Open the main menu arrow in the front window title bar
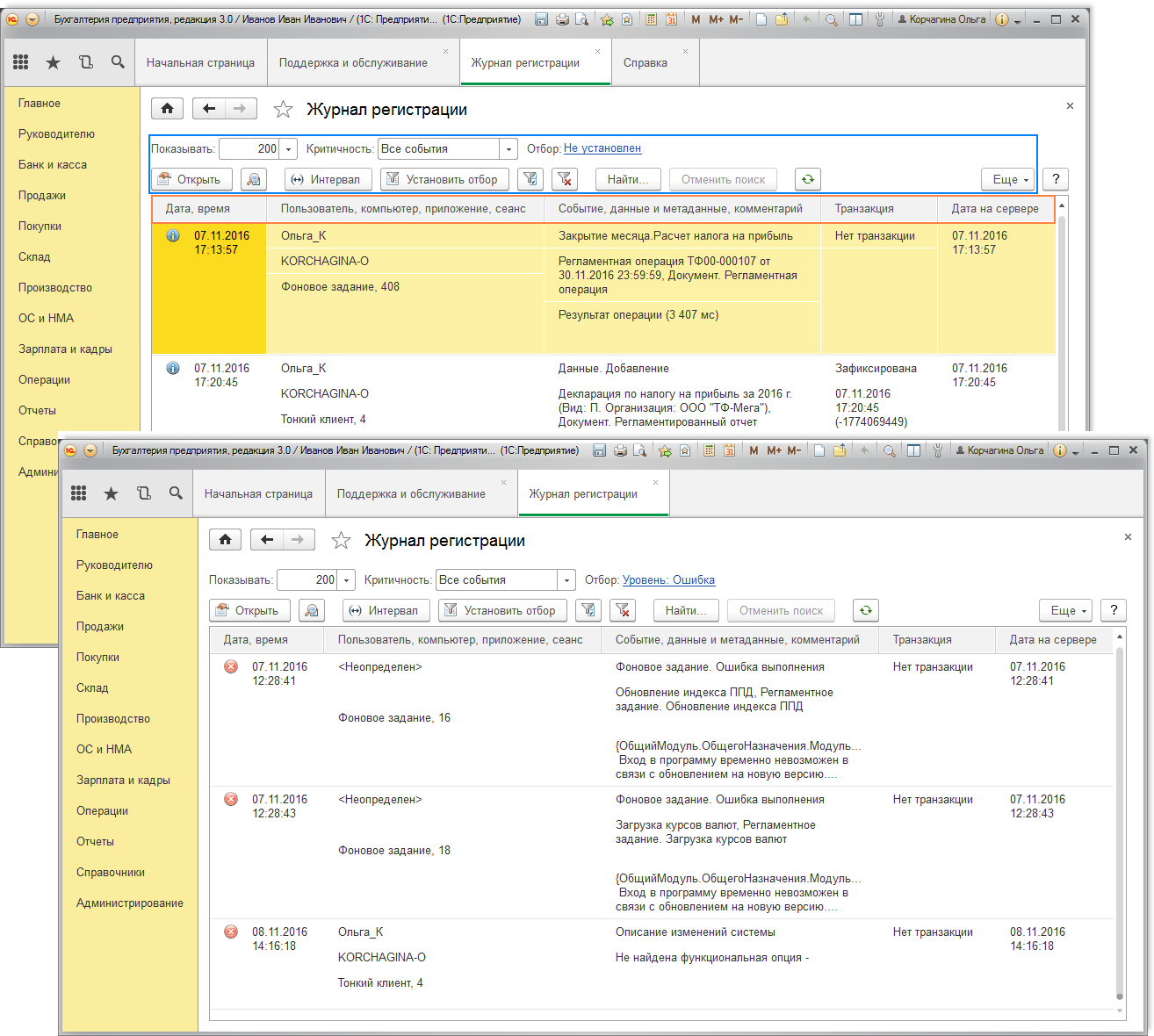 tap(90, 450)
